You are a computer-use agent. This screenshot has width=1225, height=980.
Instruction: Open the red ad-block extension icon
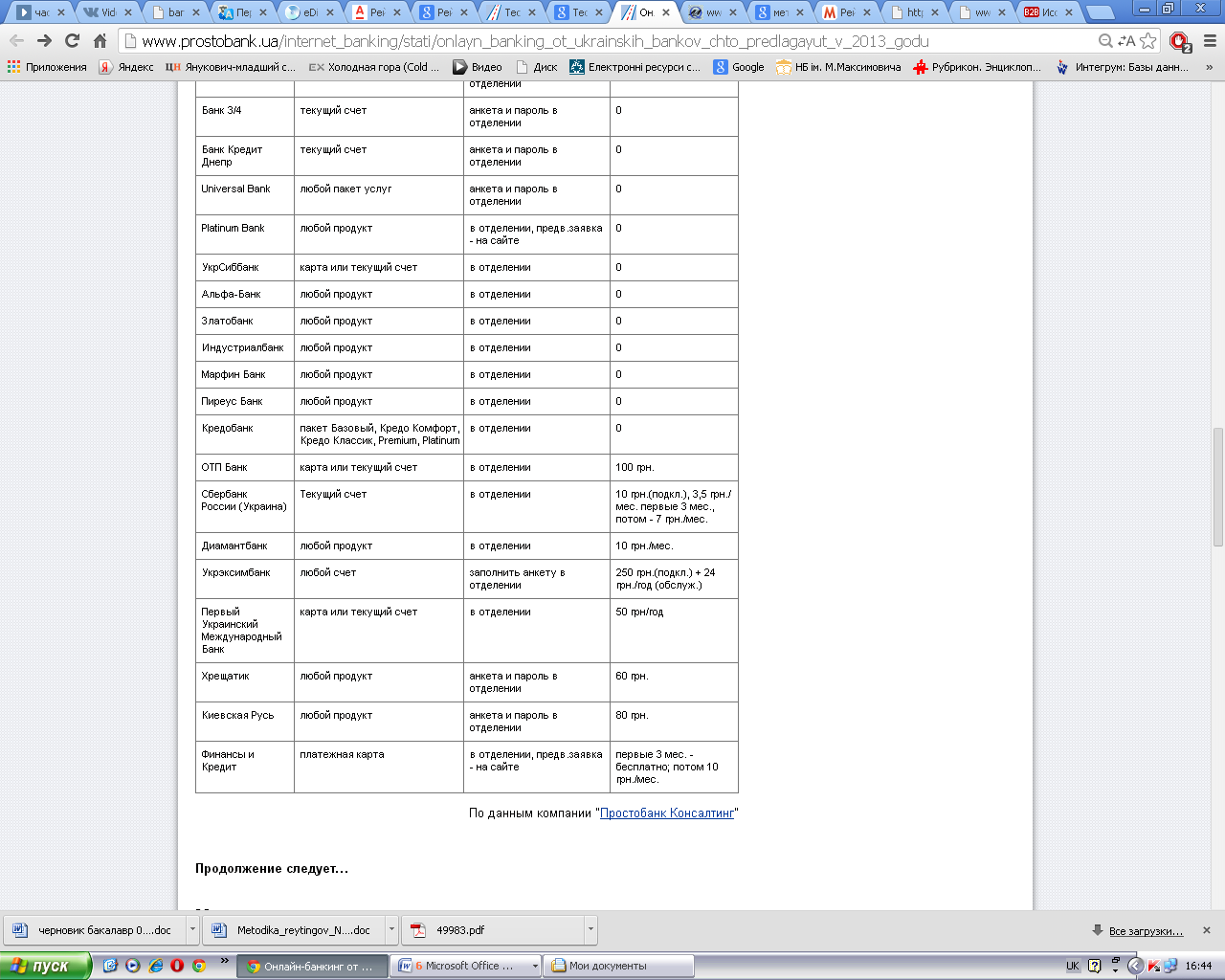coord(1180,42)
